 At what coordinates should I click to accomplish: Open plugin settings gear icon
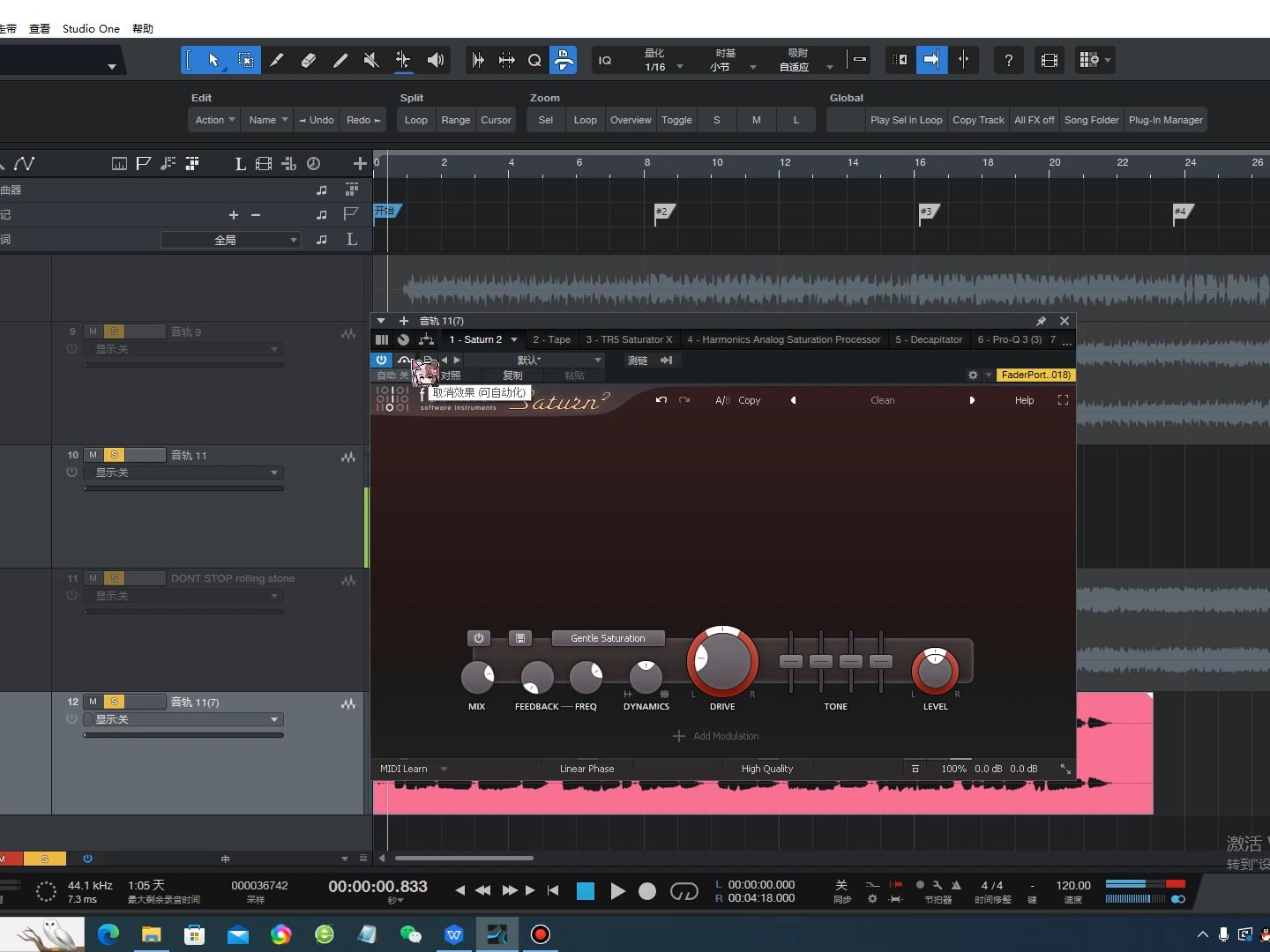[973, 375]
